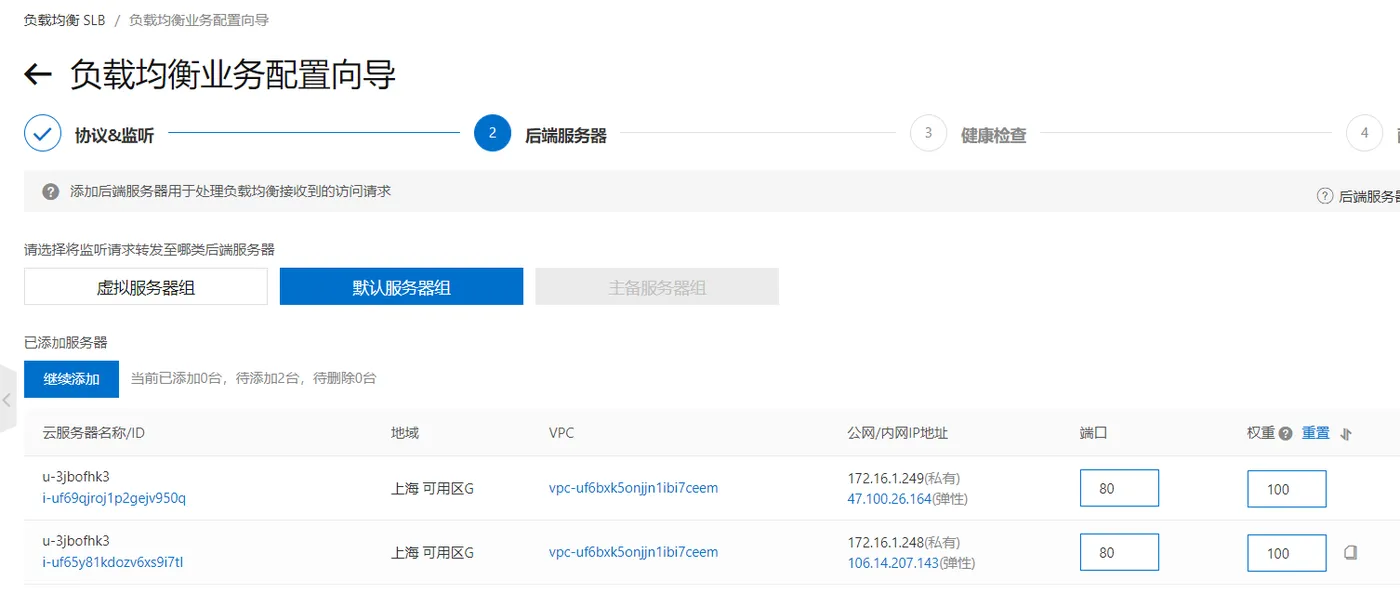
Task: Open VPC link in the 172.16.1.248 row
Action: [x=633, y=552]
